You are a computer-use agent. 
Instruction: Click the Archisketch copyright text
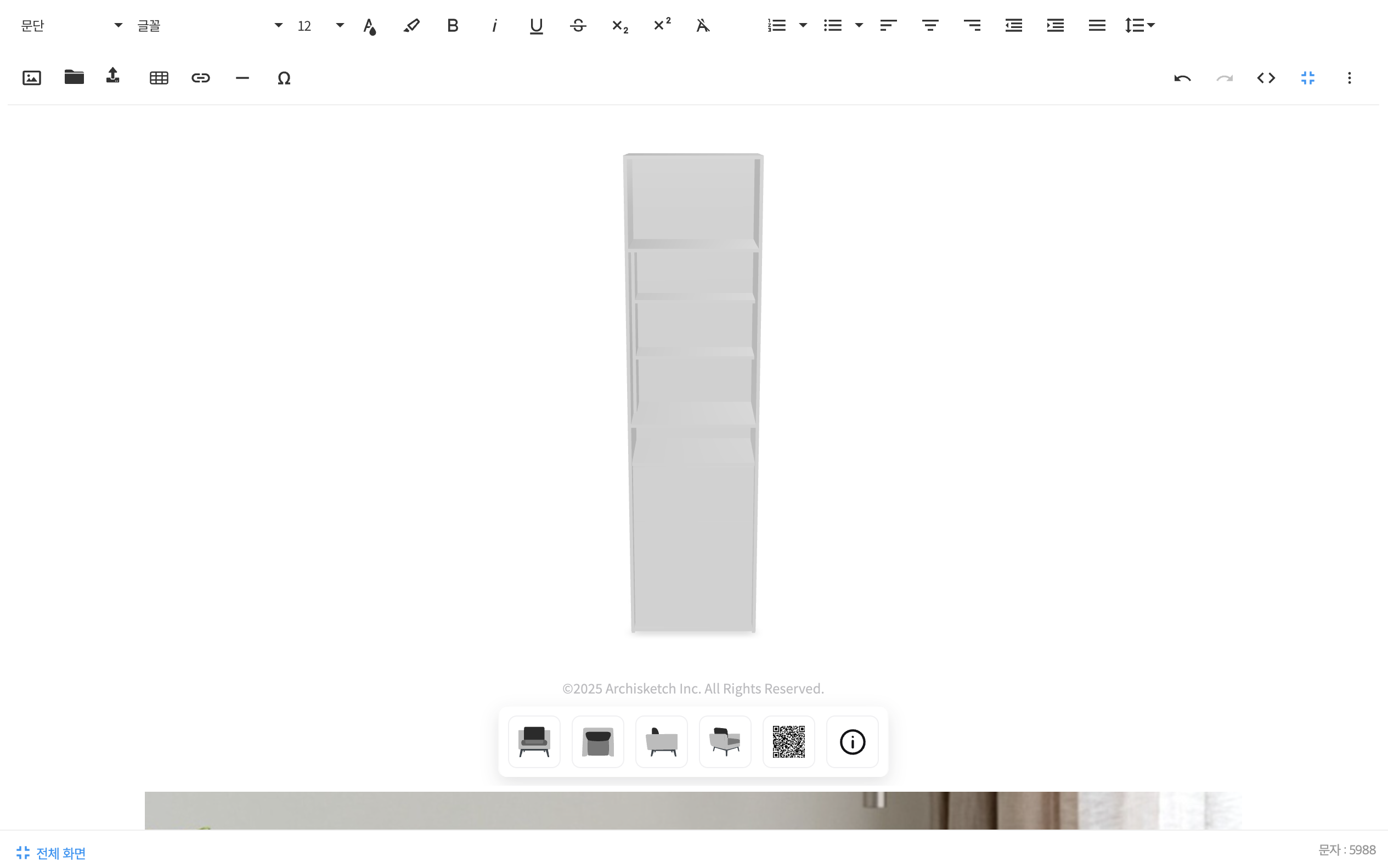click(x=693, y=689)
